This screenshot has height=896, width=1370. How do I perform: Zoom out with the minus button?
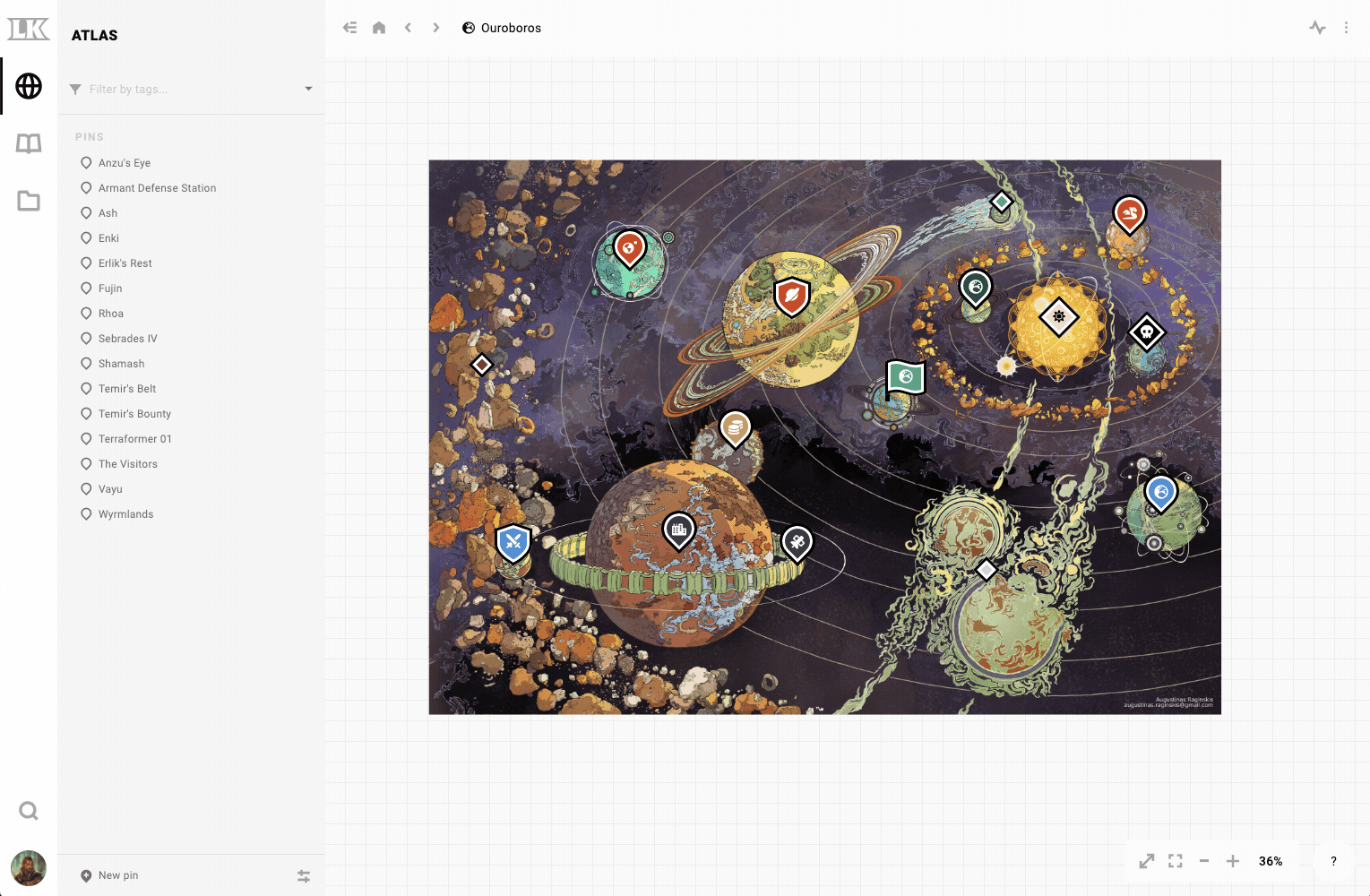click(x=1204, y=861)
